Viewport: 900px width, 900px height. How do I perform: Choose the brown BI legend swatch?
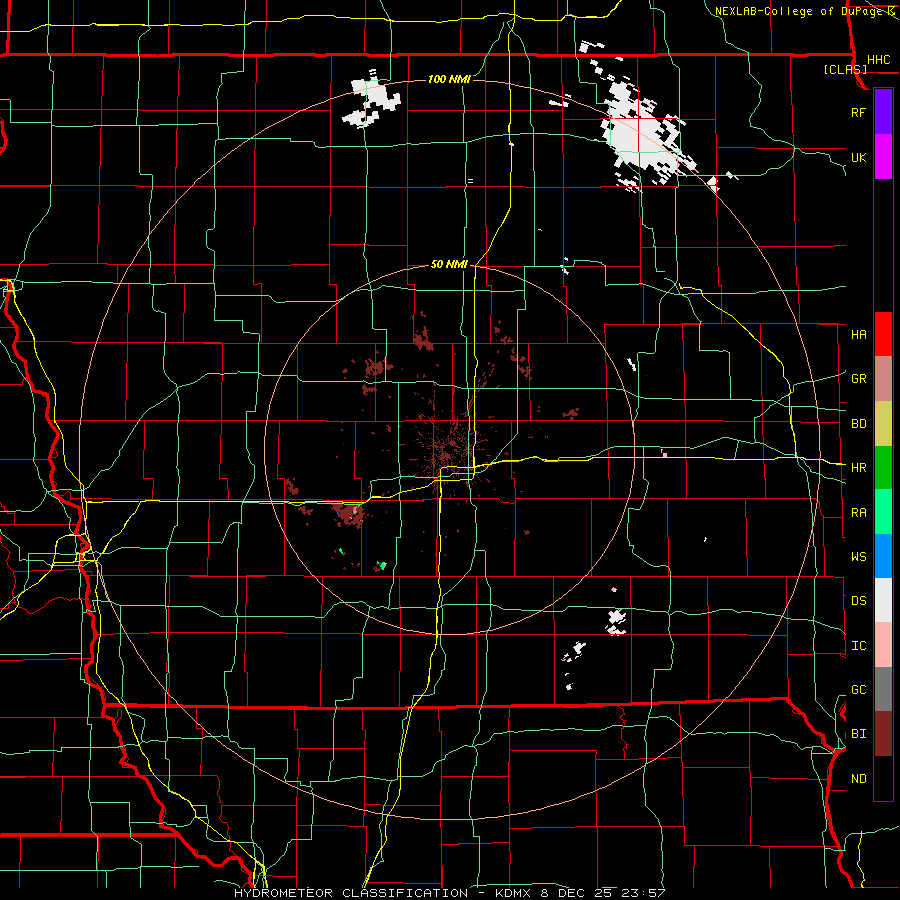(x=883, y=734)
